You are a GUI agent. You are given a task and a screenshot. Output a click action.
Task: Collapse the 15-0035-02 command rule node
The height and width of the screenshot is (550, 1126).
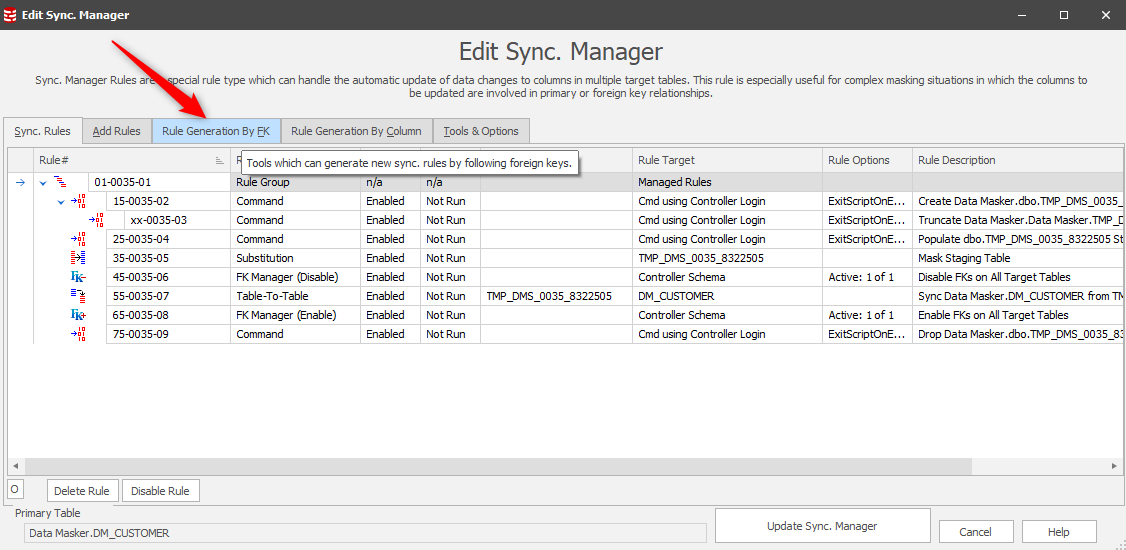pyautogui.click(x=61, y=201)
